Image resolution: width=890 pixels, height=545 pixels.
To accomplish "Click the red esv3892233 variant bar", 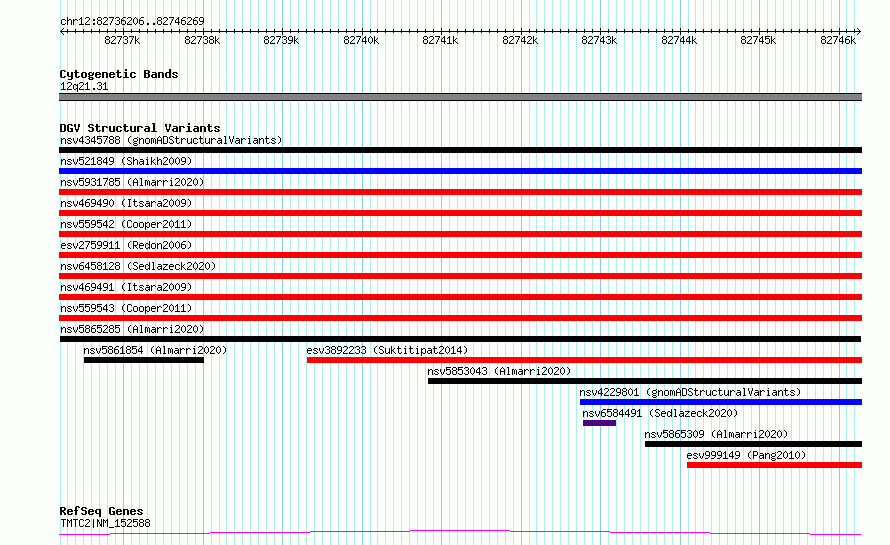I will (584, 360).
